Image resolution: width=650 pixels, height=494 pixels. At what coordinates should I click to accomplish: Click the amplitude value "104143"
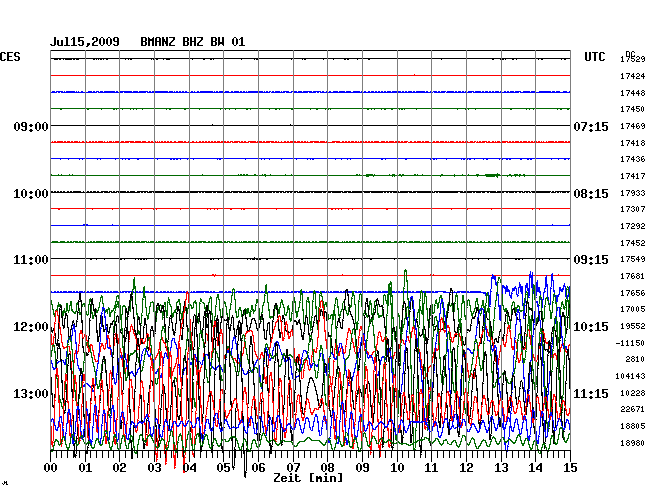point(630,377)
